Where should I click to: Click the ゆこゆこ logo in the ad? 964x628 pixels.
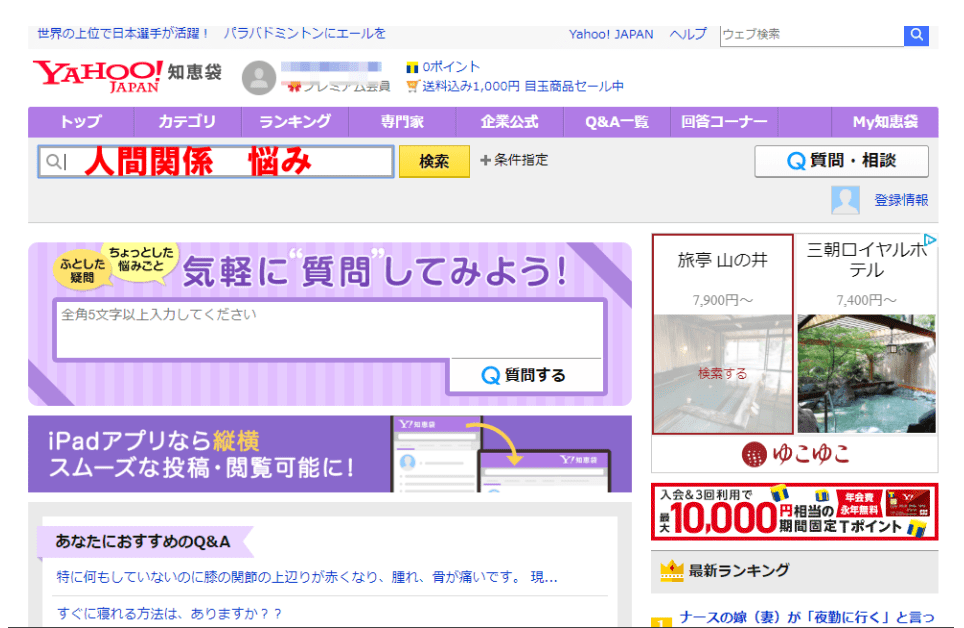[x=796, y=454]
